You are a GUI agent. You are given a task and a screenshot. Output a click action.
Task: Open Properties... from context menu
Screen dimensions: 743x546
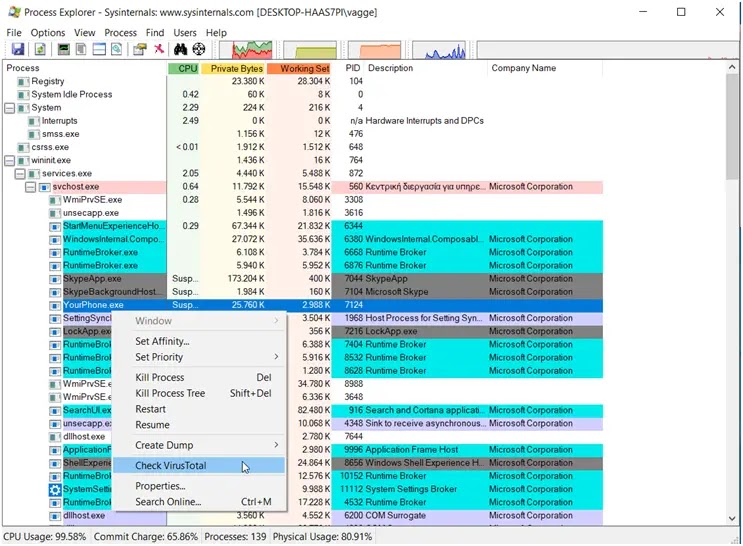coord(199,486)
